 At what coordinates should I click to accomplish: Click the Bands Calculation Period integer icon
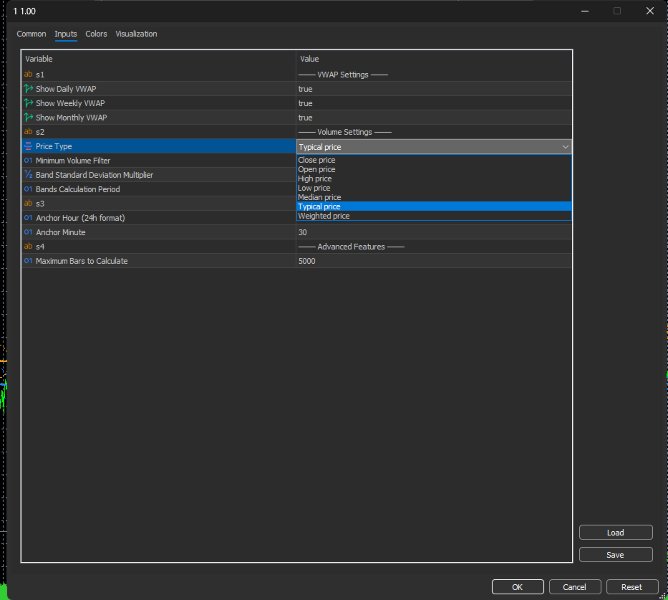pyautogui.click(x=28, y=189)
